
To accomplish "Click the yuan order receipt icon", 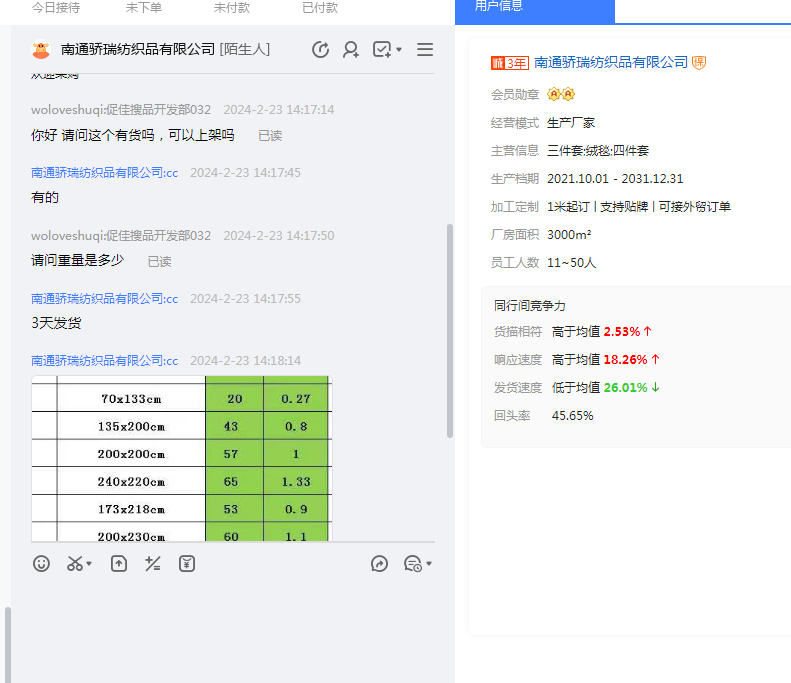I will click(187, 564).
